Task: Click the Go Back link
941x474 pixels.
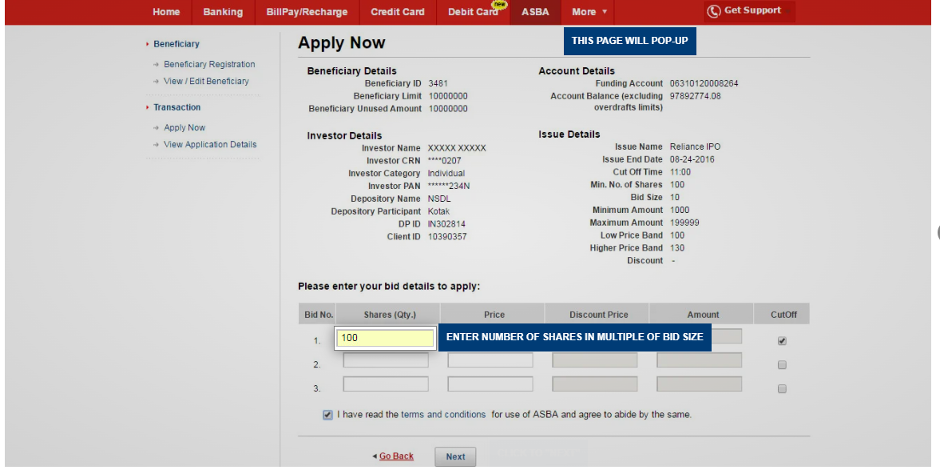Action: 396,456
